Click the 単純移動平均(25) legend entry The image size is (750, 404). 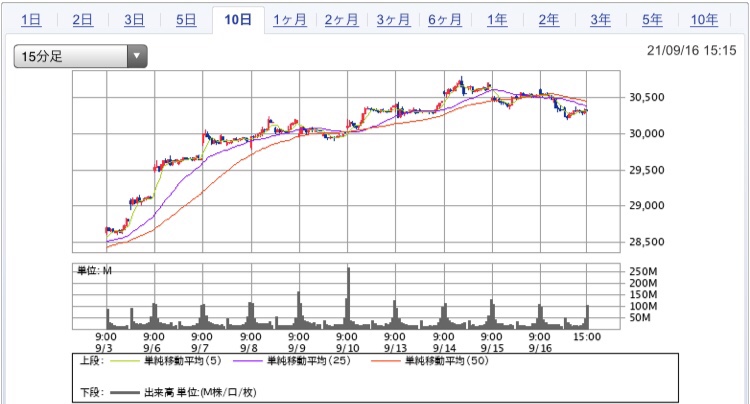(x=309, y=360)
